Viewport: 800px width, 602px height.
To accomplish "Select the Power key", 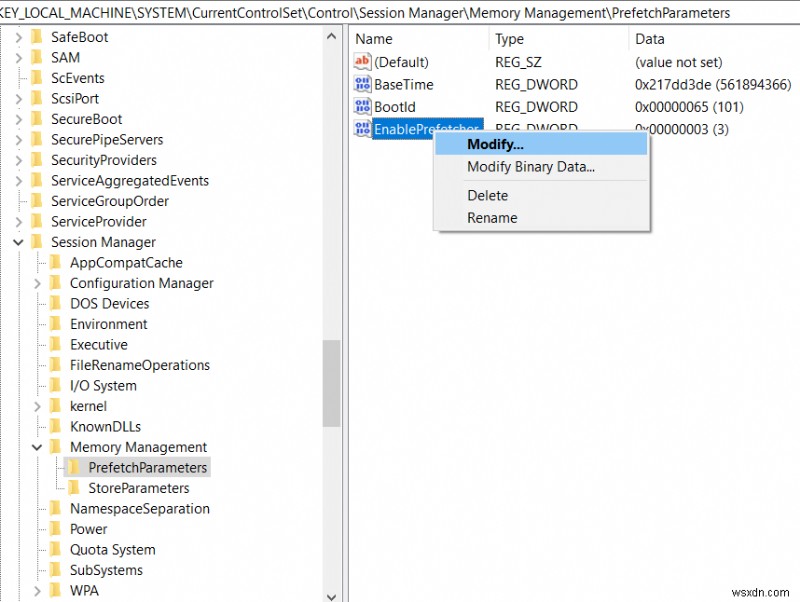I will tap(89, 529).
